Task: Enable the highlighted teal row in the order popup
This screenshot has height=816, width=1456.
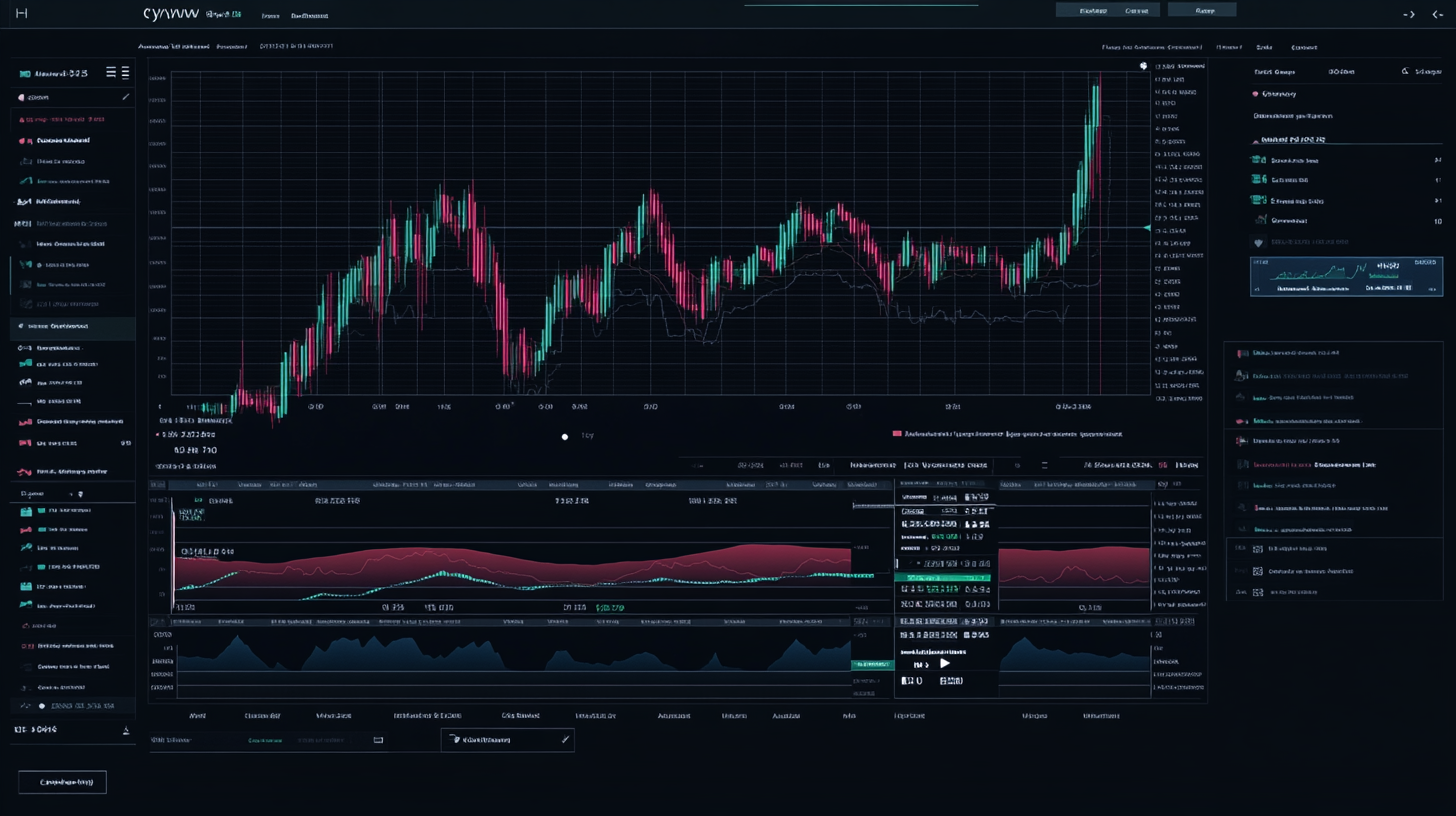Action: (944, 578)
